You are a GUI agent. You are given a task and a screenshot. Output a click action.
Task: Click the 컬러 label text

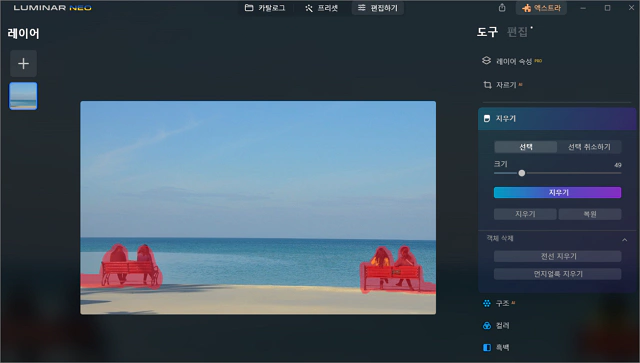pos(502,325)
